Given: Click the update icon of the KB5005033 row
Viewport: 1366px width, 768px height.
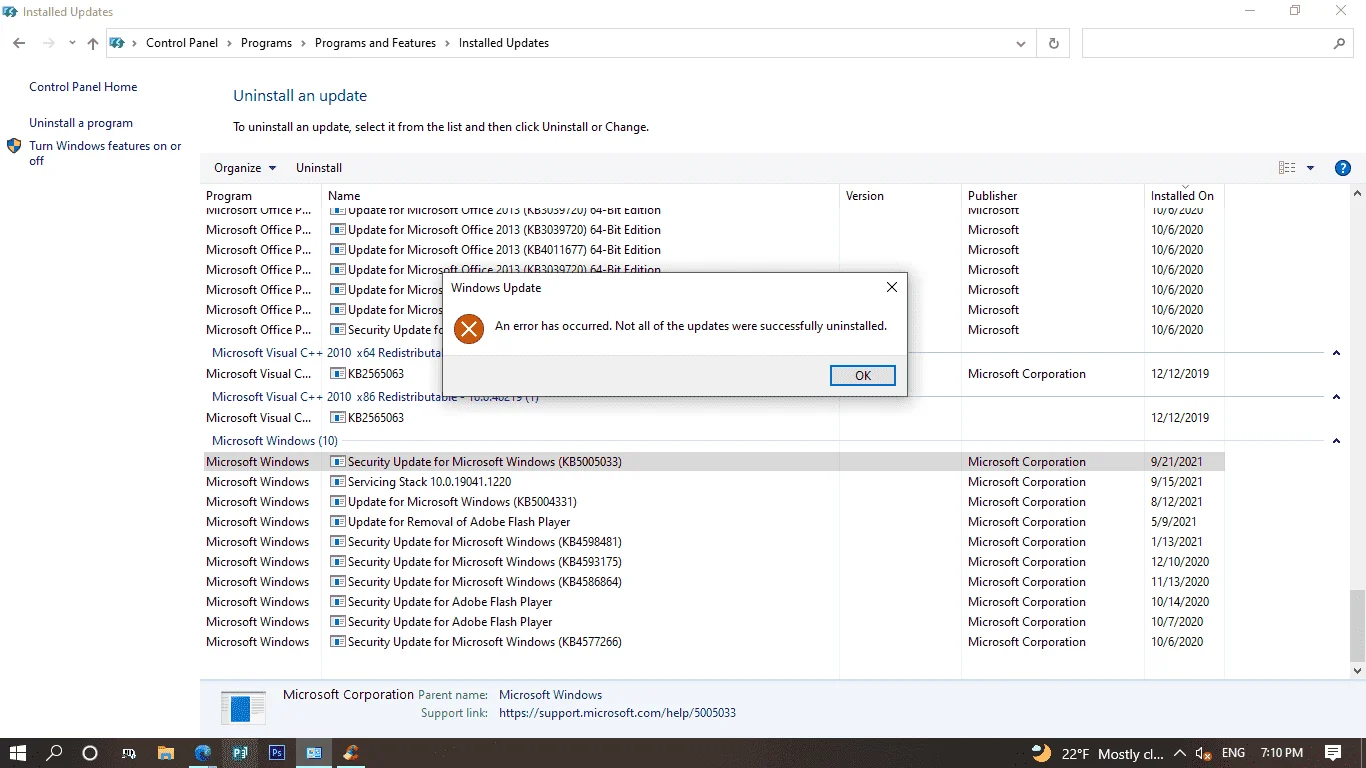Looking at the screenshot, I should click(x=338, y=462).
